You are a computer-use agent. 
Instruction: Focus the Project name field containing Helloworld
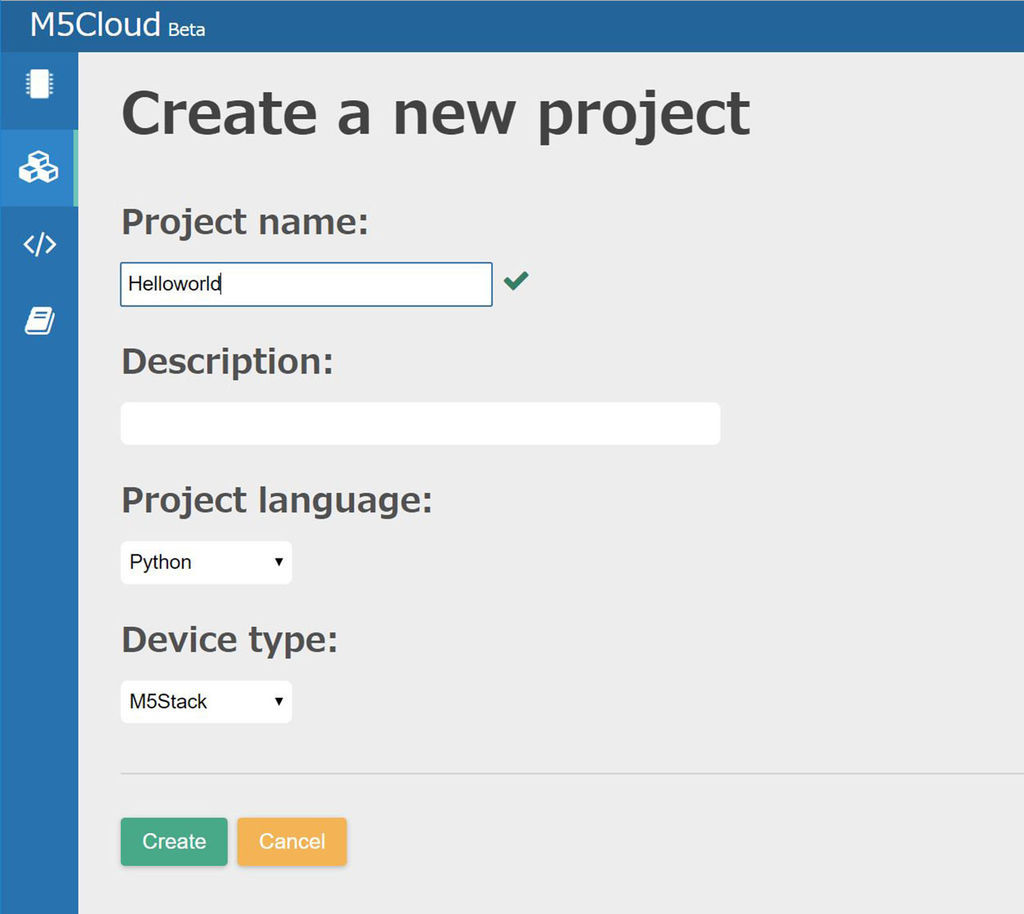306,284
